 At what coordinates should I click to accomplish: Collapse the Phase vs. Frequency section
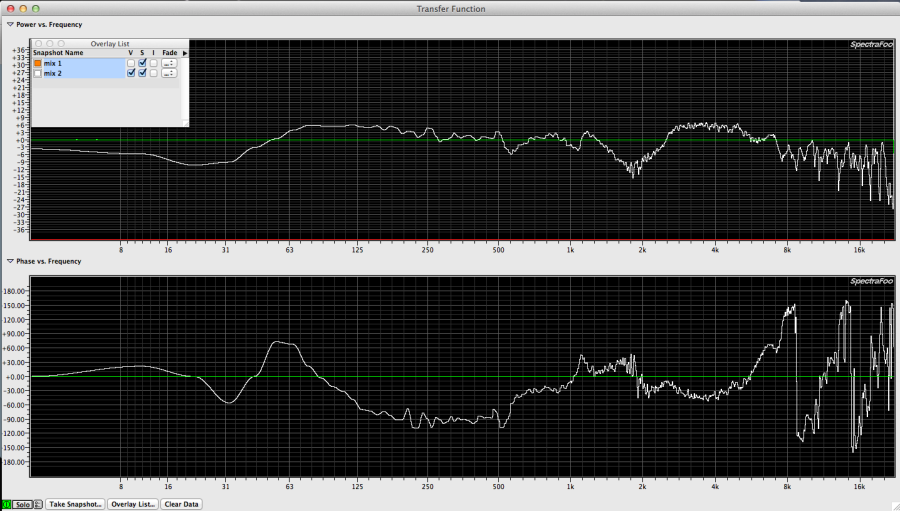10,261
